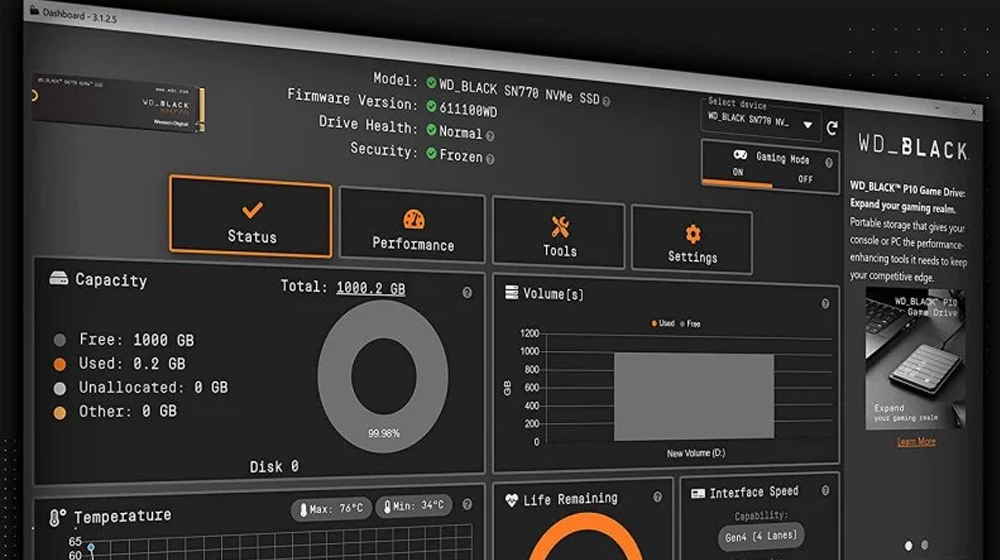Open the Capacity panel help icon
The height and width of the screenshot is (560, 1000).
pyautogui.click(x=467, y=293)
